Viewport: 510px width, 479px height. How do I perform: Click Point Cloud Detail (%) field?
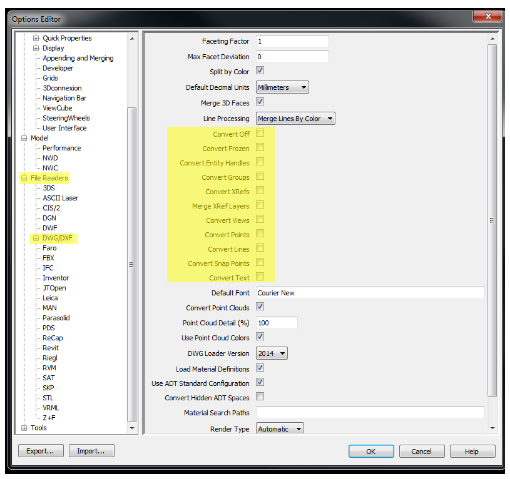(277, 323)
